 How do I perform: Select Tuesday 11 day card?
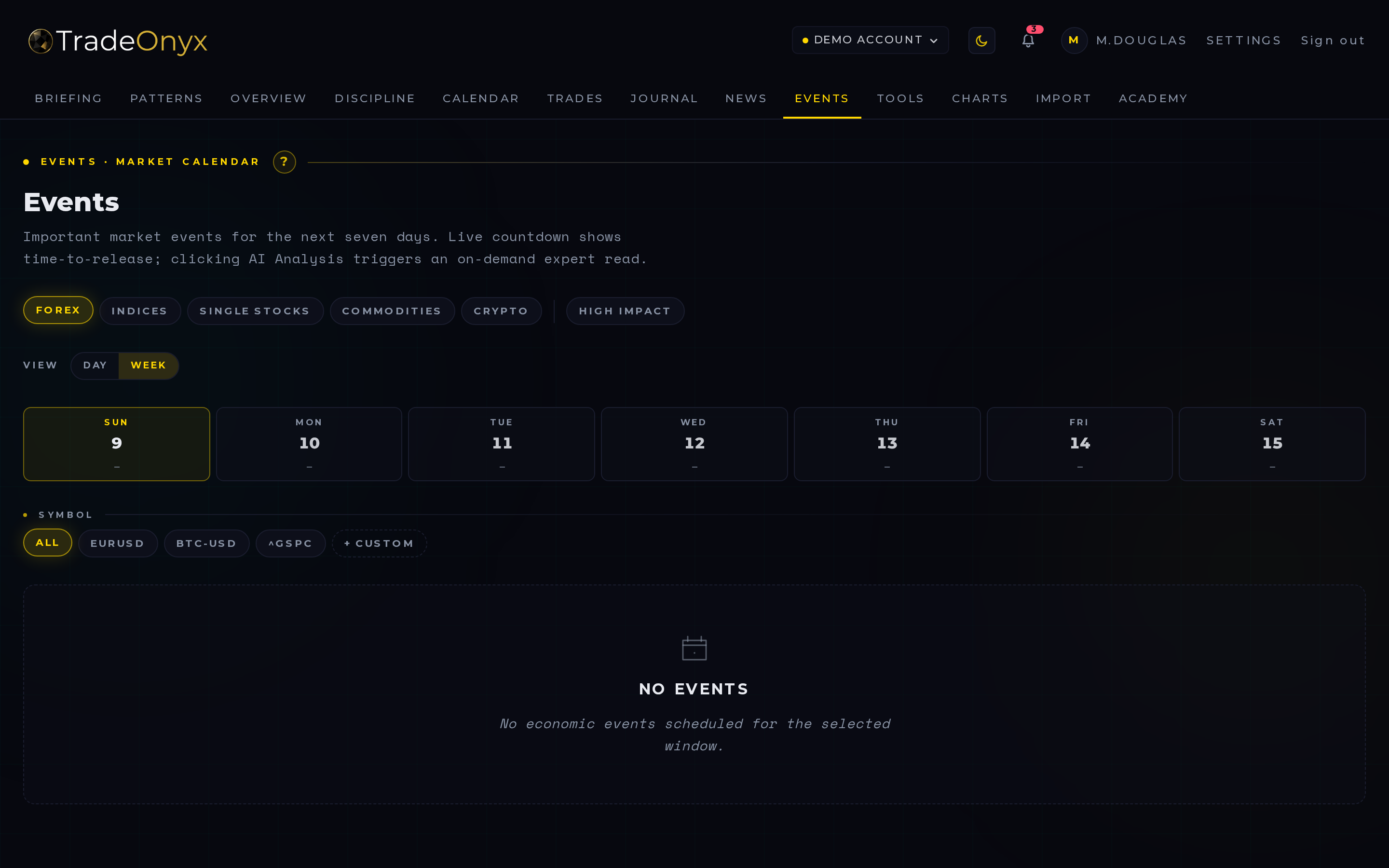[501, 444]
